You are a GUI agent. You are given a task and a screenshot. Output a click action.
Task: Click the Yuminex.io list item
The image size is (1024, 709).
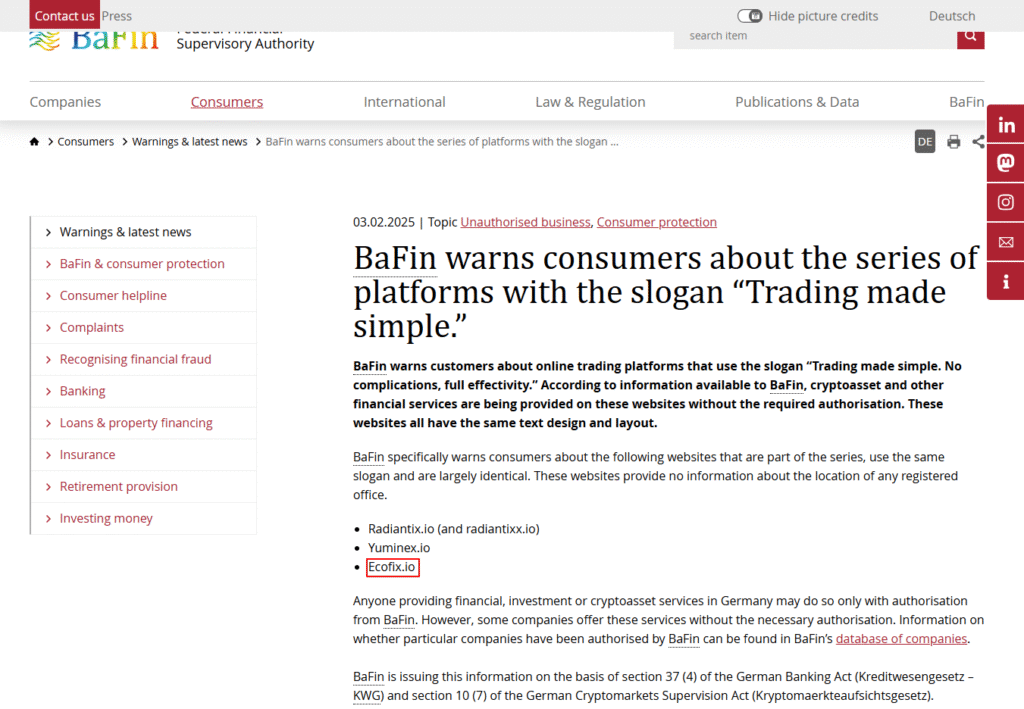pos(399,548)
